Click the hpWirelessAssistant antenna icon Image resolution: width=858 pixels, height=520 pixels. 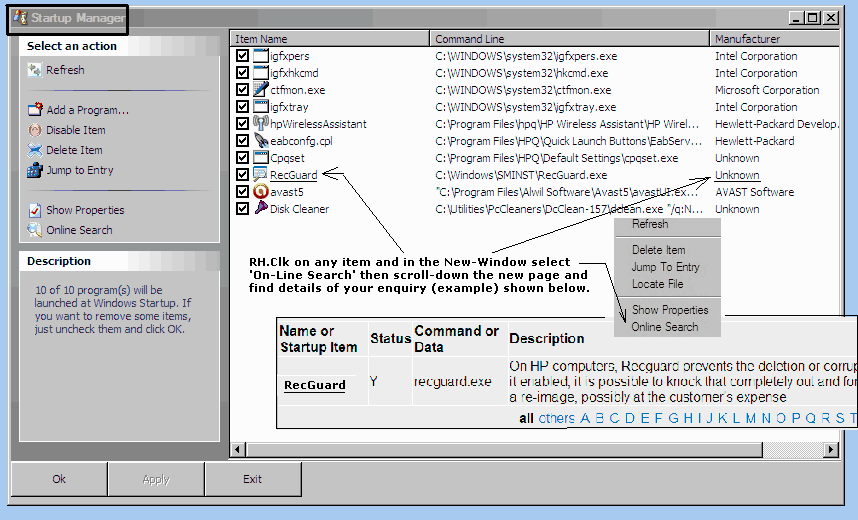[x=261, y=123]
